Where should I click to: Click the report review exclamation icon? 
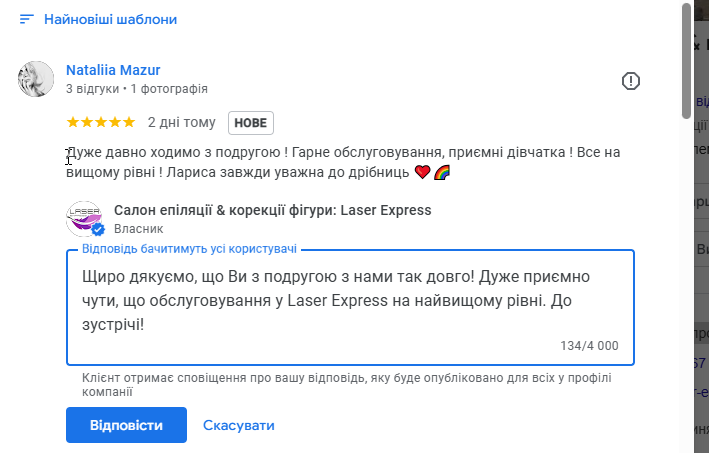[x=631, y=81]
